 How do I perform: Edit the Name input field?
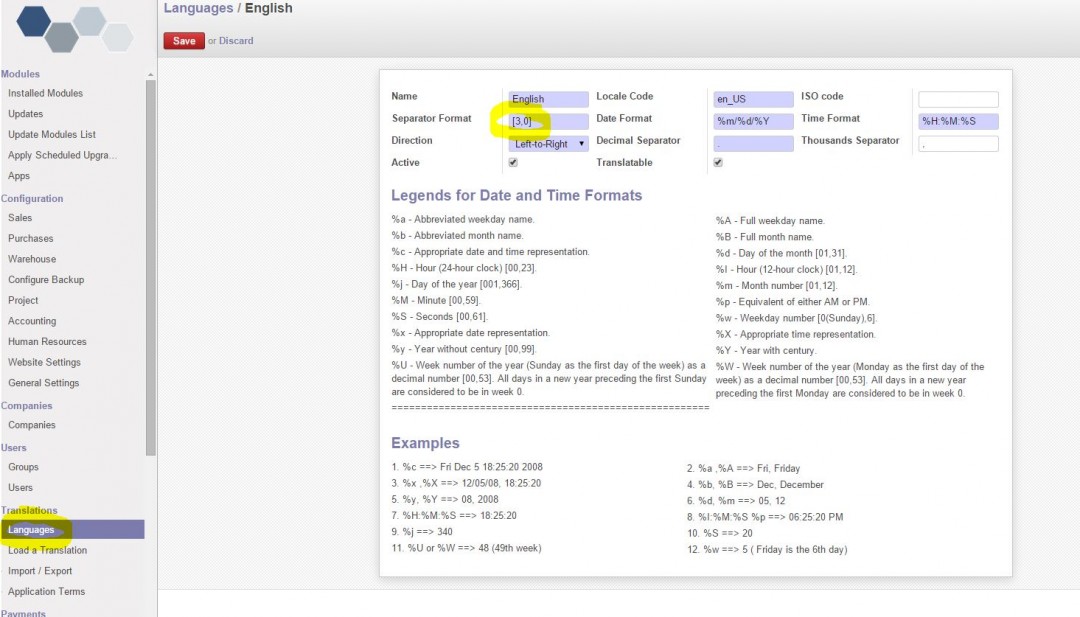546,99
